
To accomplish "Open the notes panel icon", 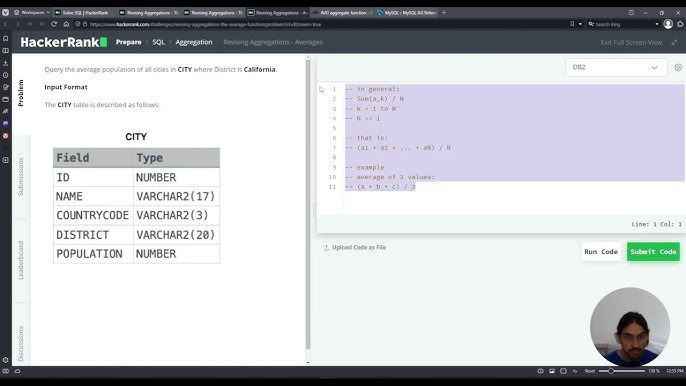I will (x=6, y=87).
